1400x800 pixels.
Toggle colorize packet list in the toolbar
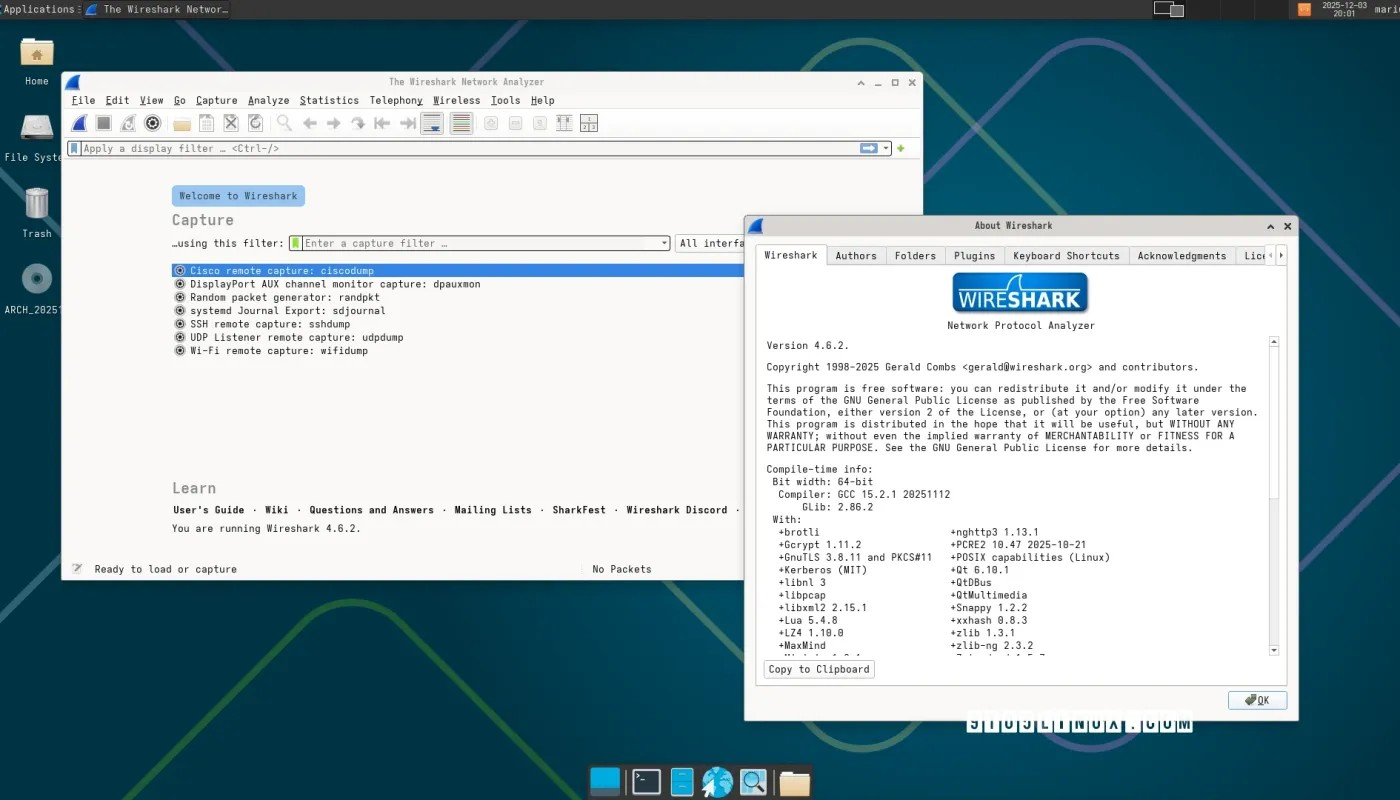[460, 122]
